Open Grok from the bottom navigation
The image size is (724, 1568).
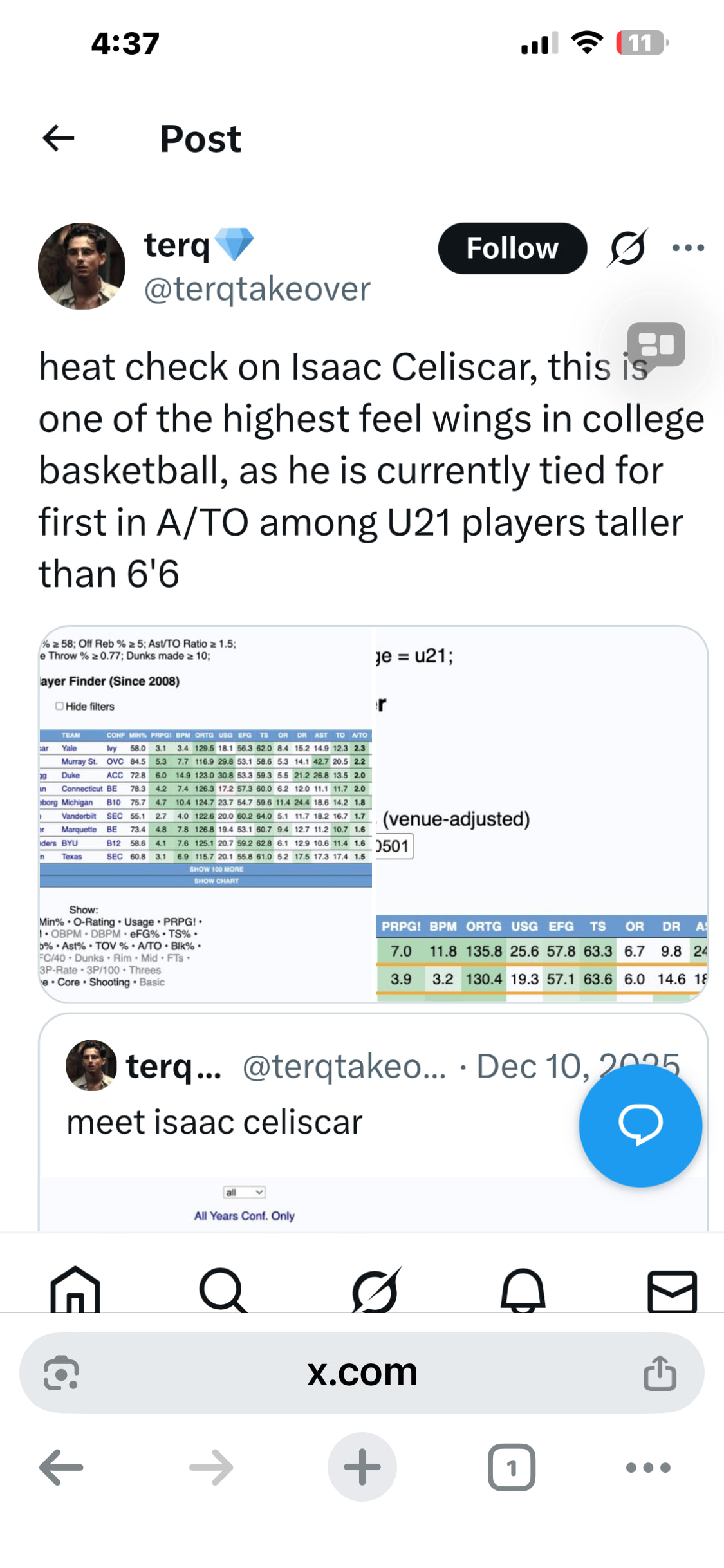click(375, 1290)
